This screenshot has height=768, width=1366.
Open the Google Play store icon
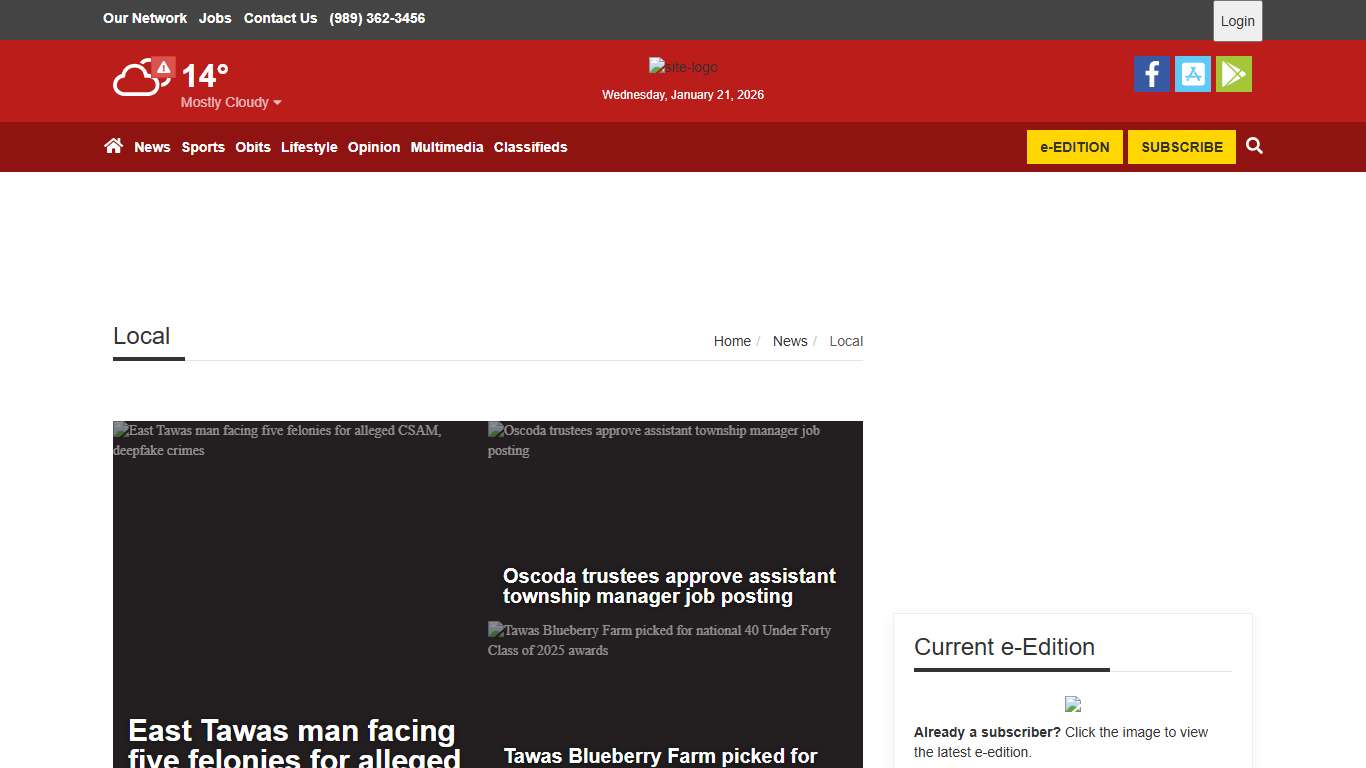pos(1233,74)
